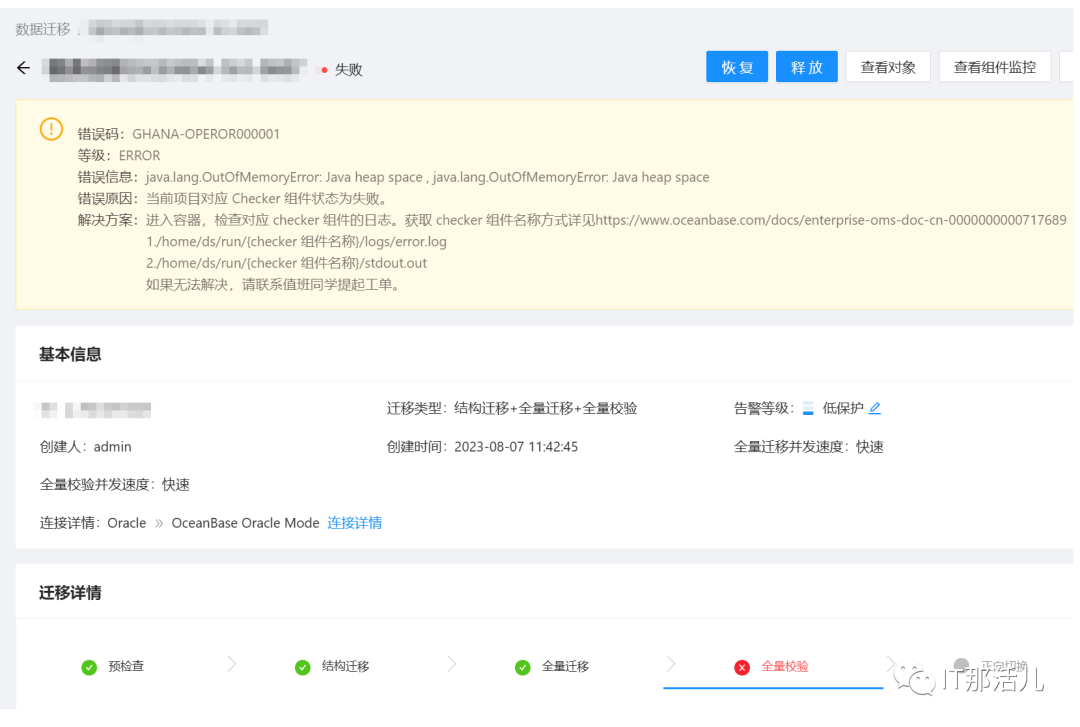Click the 失败 status label
Screen dimensions: 1080x727
349,70
